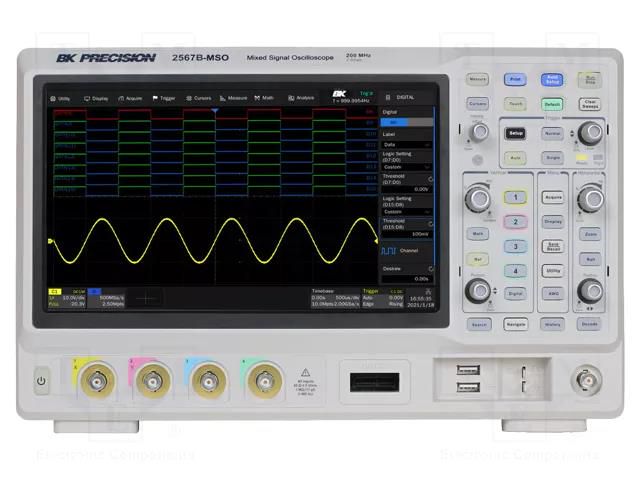
Task: Push the vertical scale knob
Action: coord(478,198)
